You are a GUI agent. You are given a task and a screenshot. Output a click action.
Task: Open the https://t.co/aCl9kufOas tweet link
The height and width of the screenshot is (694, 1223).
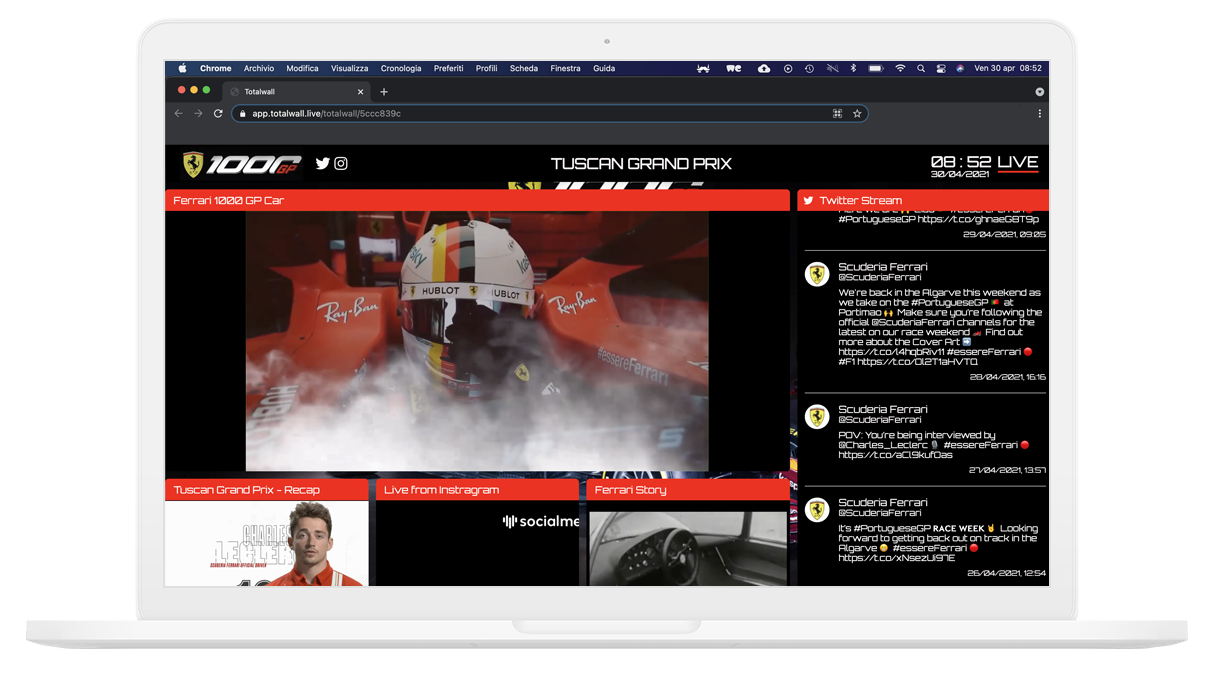click(x=895, y=455)
